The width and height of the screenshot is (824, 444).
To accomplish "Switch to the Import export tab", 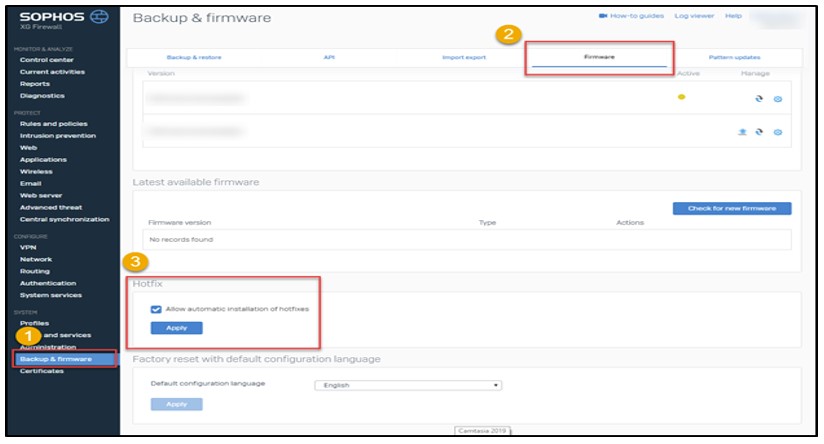I will [x=464, y=57].
